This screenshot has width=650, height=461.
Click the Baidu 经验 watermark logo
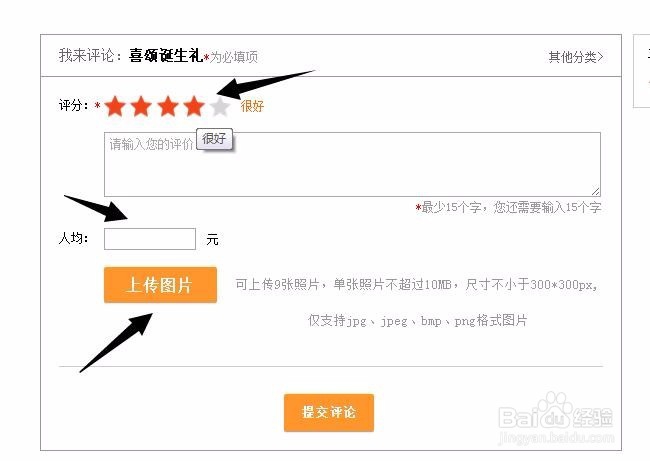click(x=555, y=417)
